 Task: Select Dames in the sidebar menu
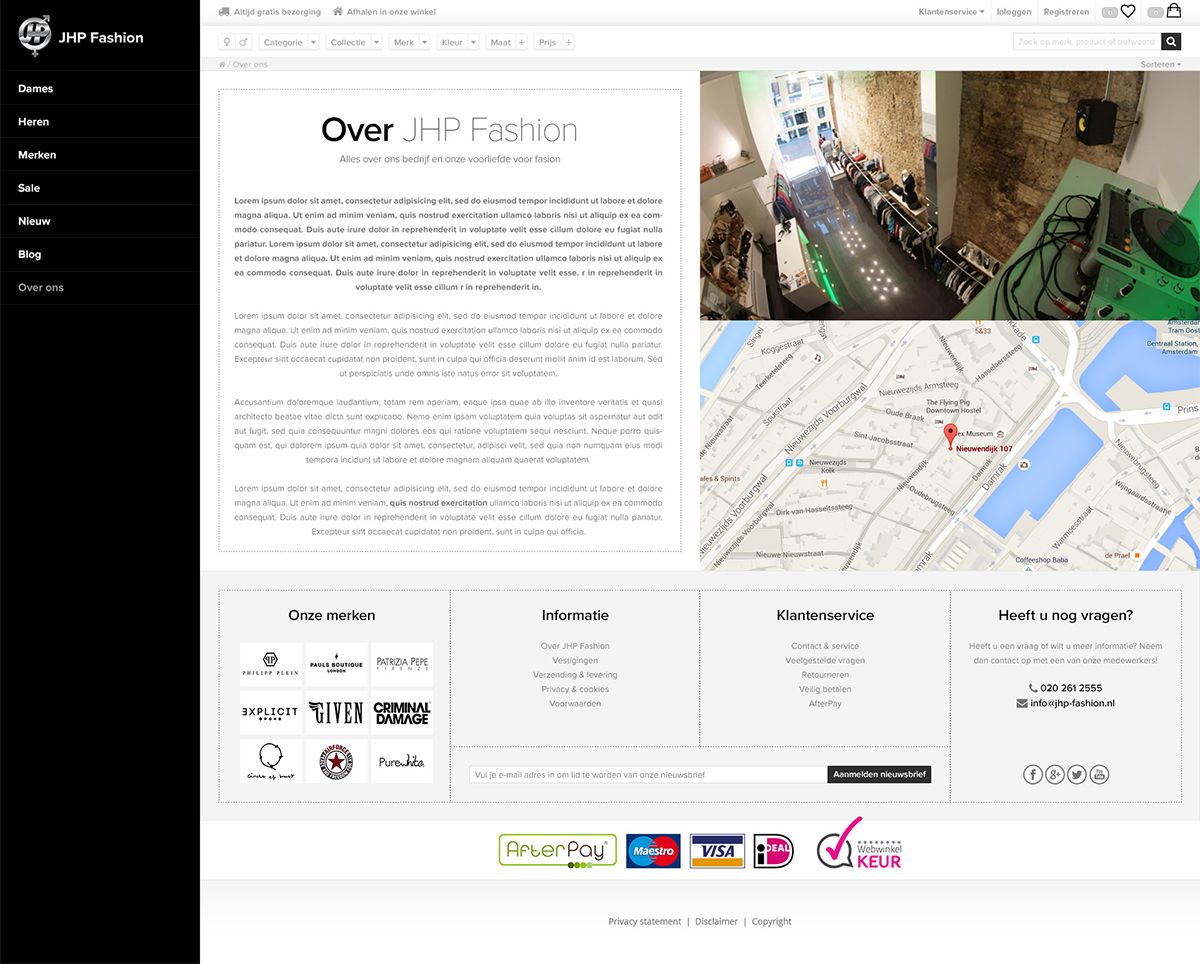[x=36, y=89]
